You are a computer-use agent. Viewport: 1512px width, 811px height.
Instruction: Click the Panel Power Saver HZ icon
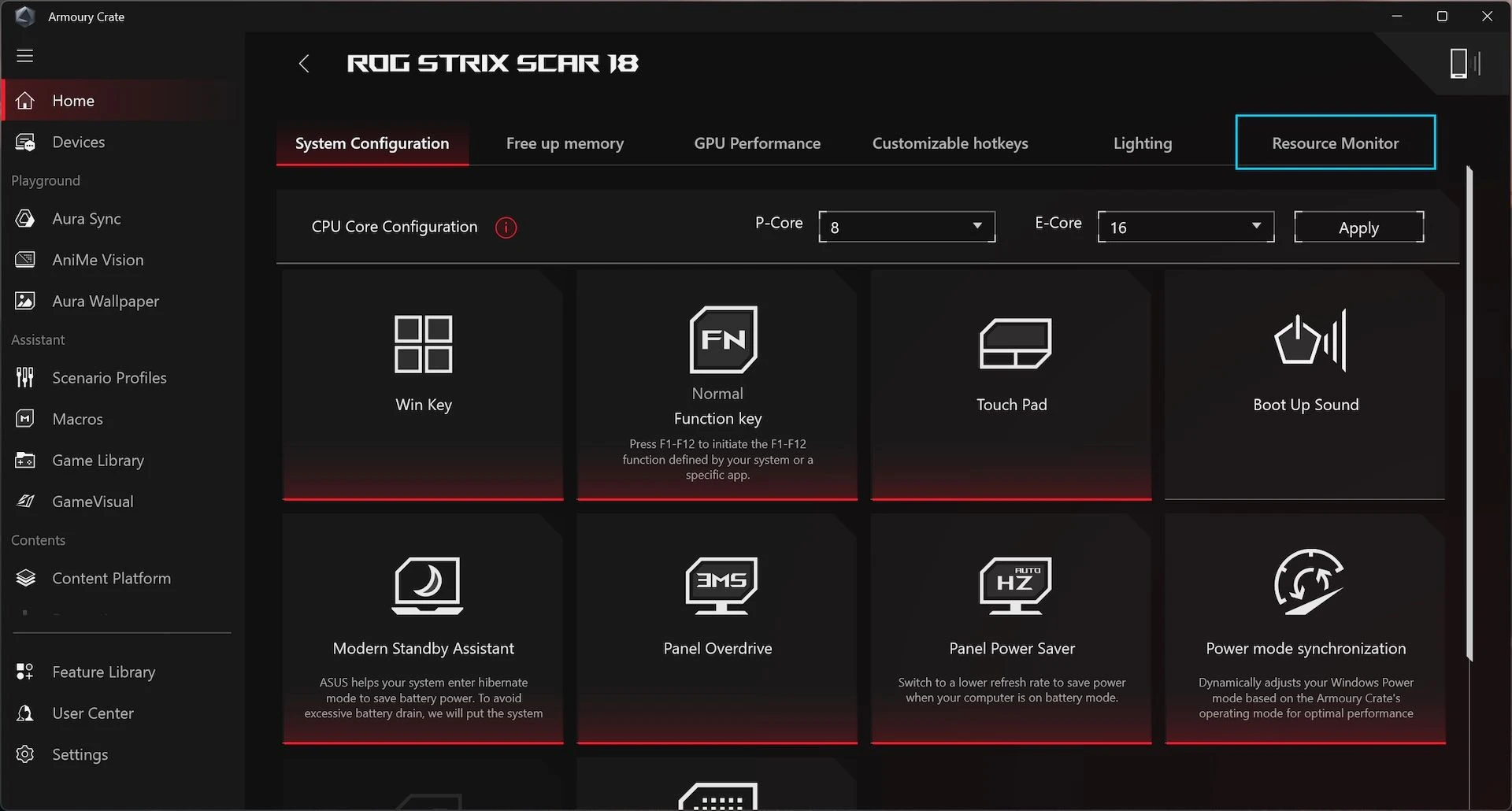(1015, 585)
